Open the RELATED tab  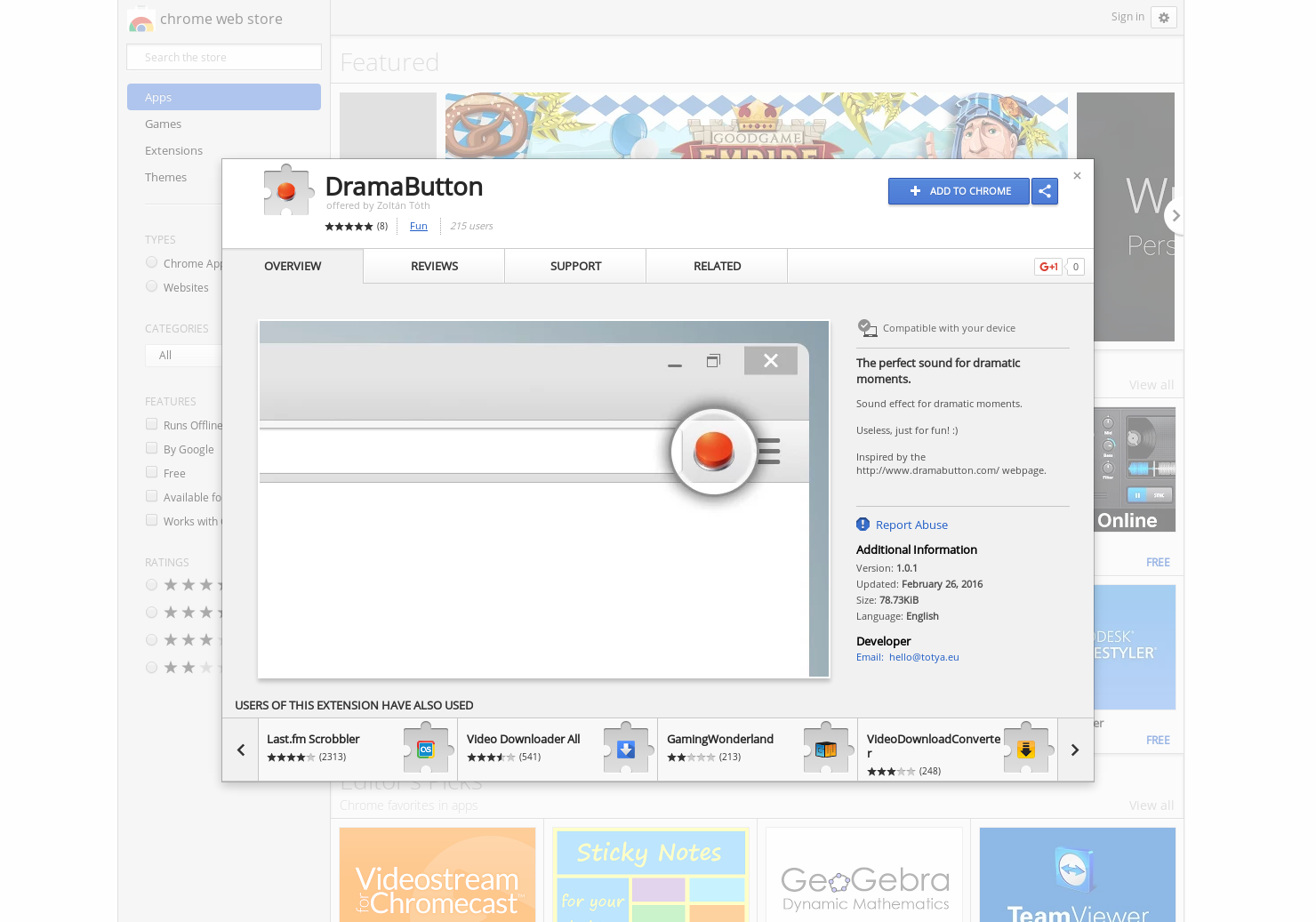pyautogui.click(x=717, y=266)
